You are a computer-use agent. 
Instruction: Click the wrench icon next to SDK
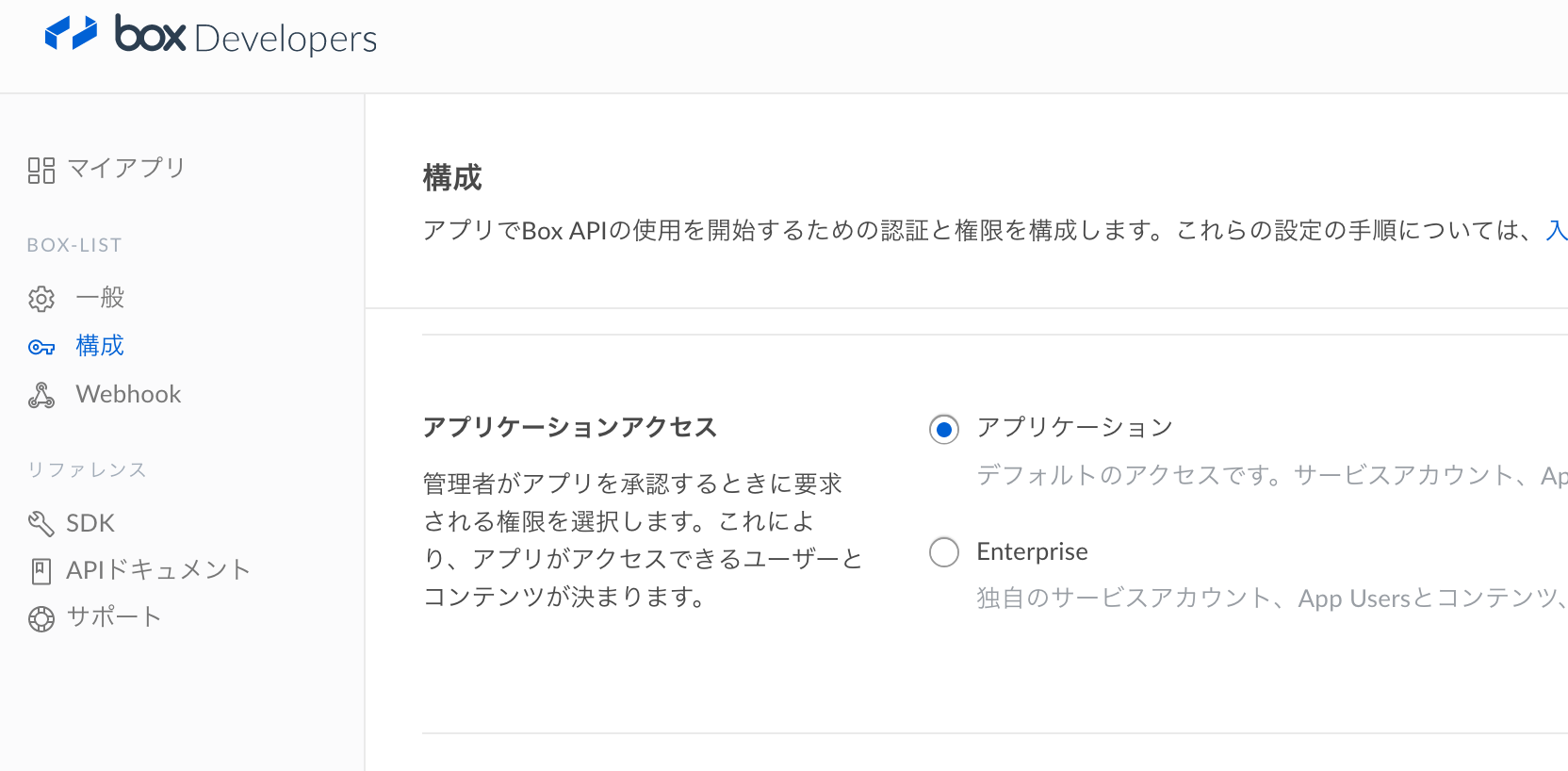tap(40, 522)
